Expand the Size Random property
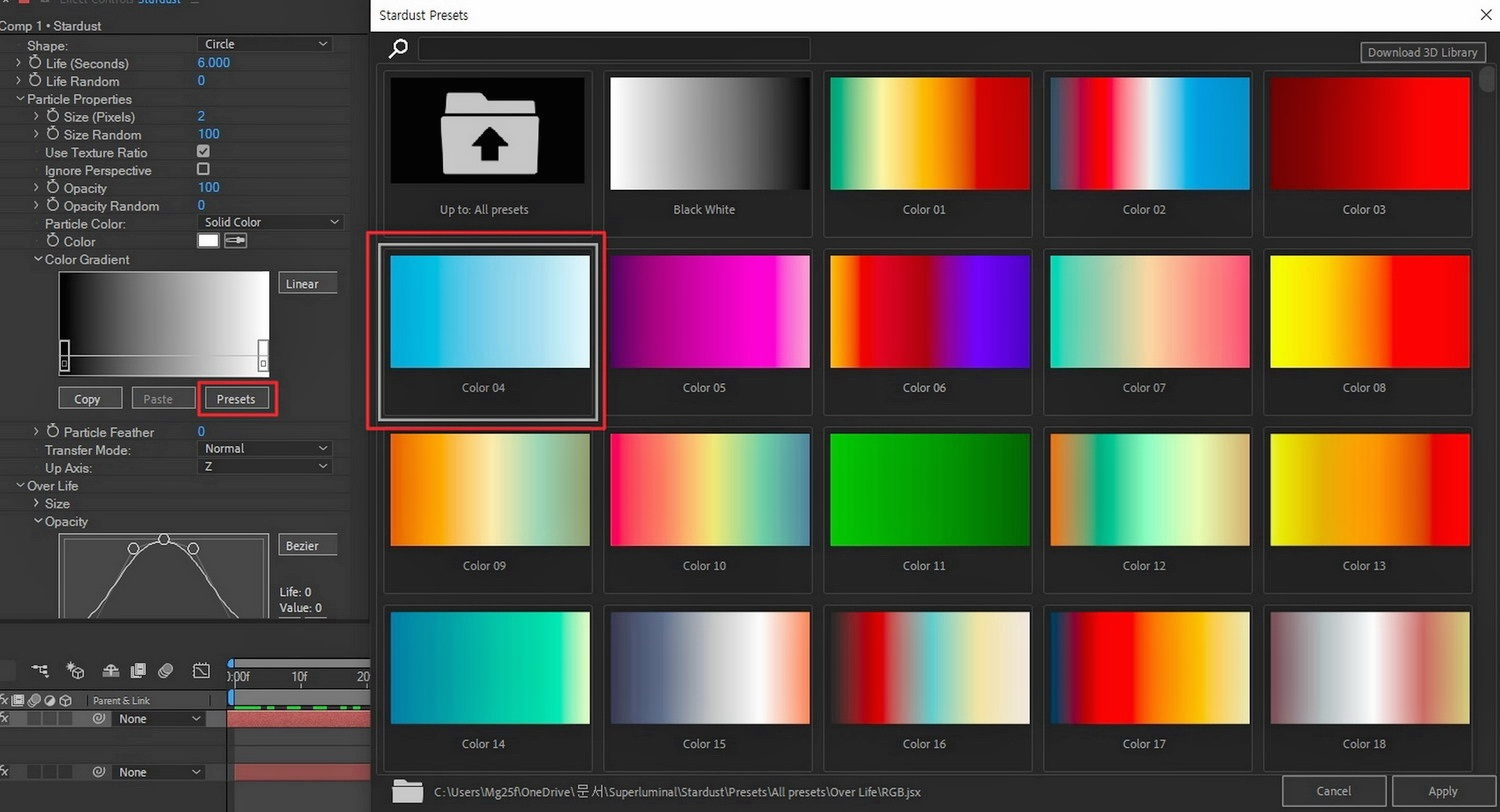The height and width of the screenshot is (812, 1500). 37,135
